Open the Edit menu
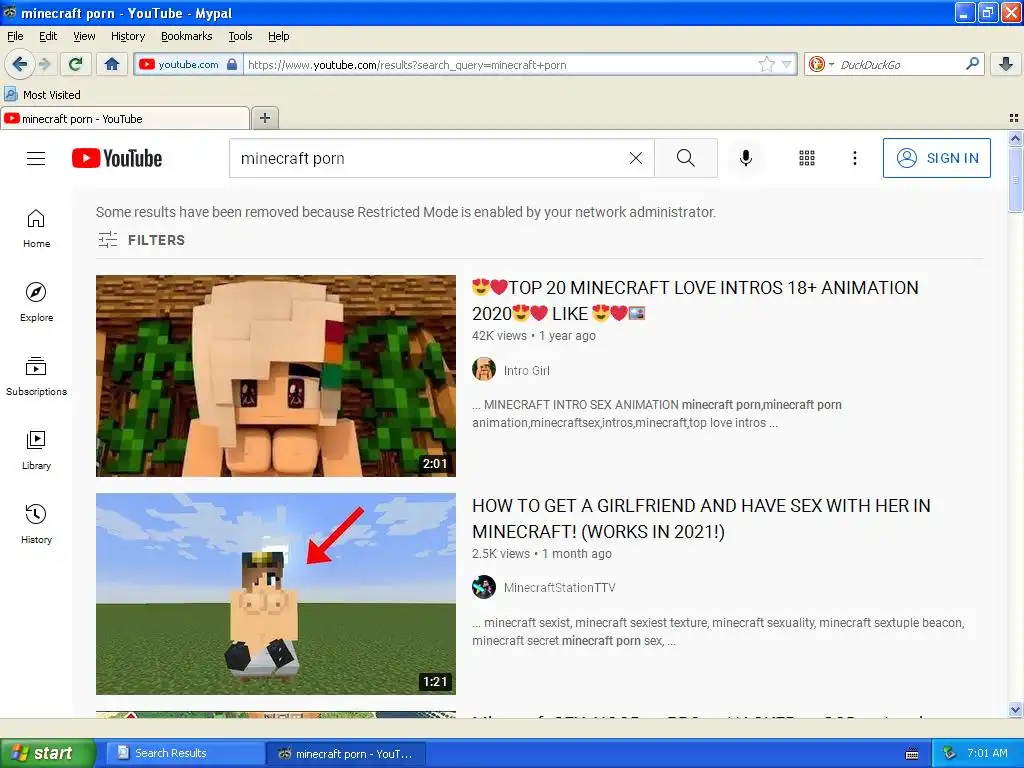The width and height of the screenshot is (1024, 768). [x=48, y=36]
